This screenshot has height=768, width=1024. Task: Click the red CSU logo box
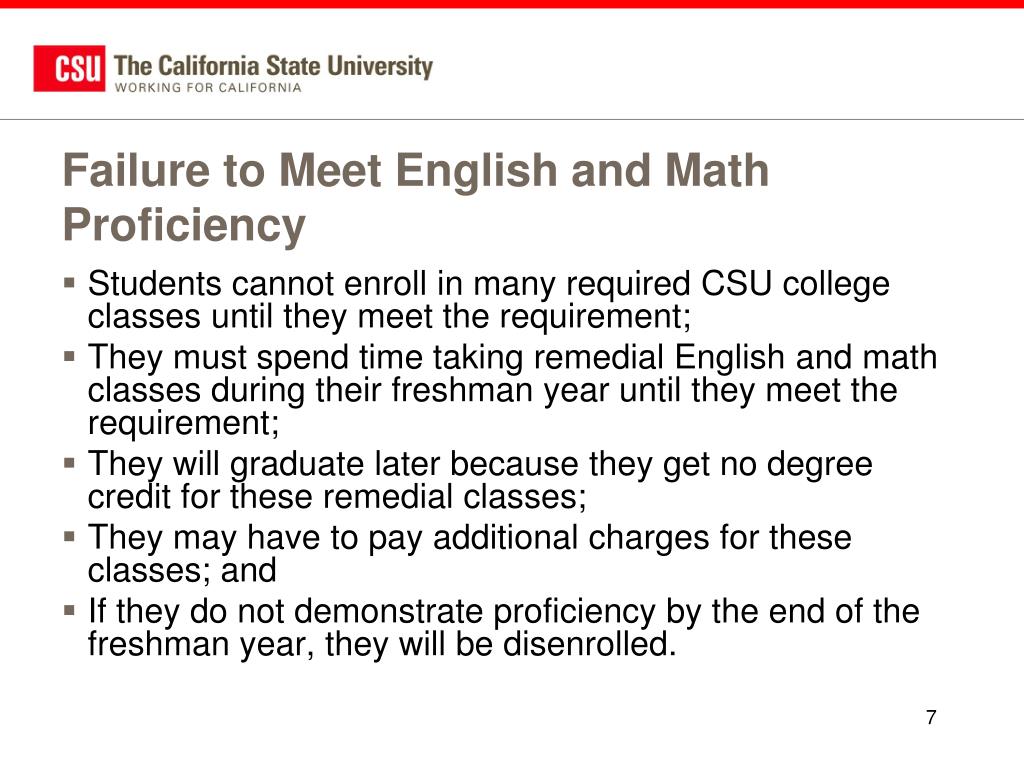(x=69, y=69)
